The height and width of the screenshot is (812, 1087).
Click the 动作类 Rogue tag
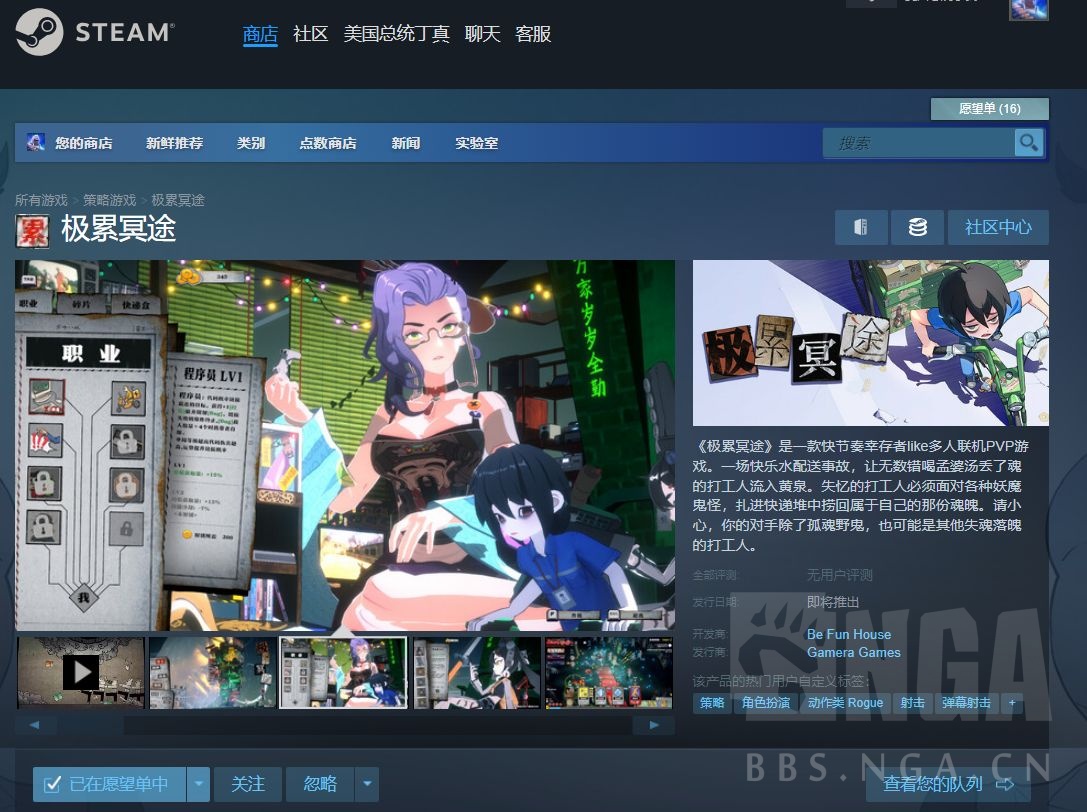(x=845, y=703)
